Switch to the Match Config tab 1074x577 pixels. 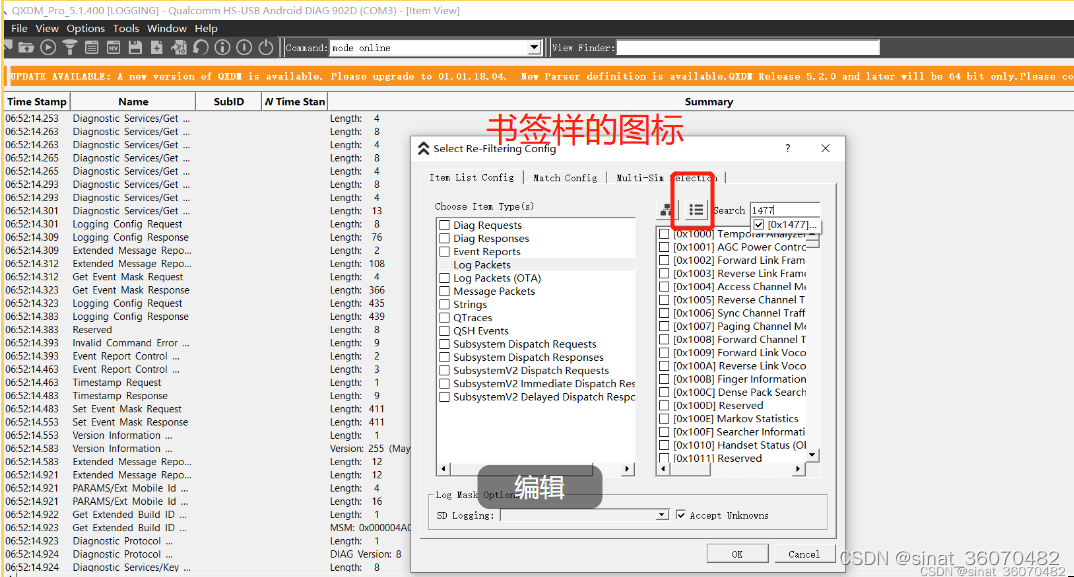point(565,177)
